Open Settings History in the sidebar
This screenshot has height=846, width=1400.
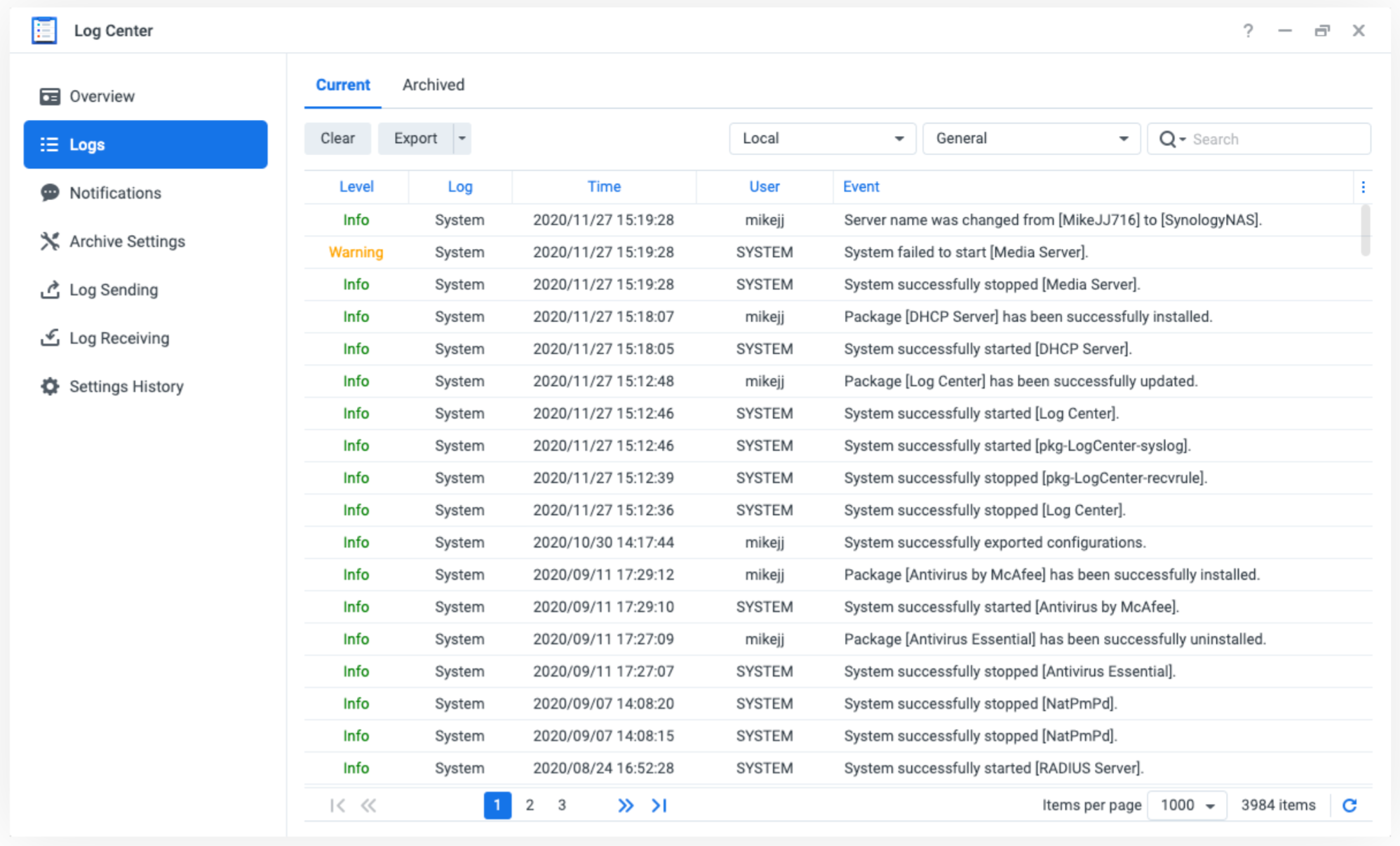pos(146,387)
